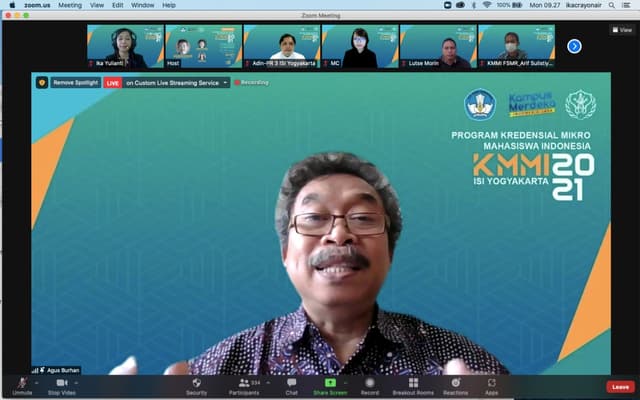Open the View menu in menu bar
Image resolution: width=640 pixels, height=400 pixels.
tap(97, 5)
